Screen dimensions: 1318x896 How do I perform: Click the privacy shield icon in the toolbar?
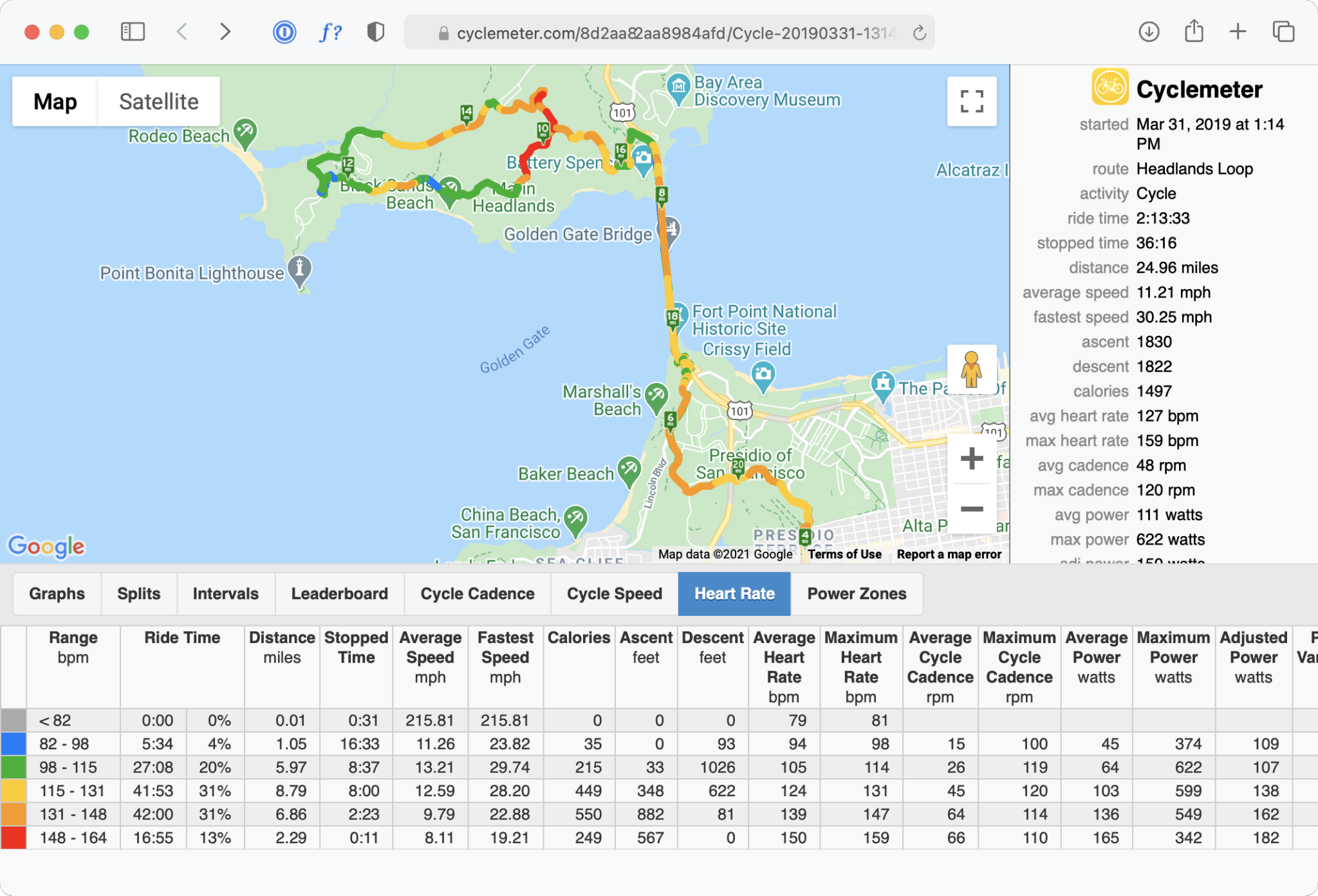[x=375, y=31]
